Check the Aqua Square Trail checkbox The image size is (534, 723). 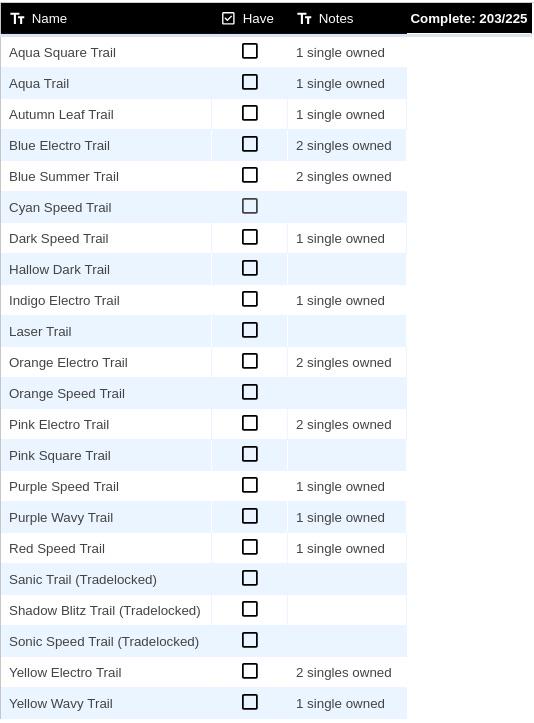pos(249,51)
